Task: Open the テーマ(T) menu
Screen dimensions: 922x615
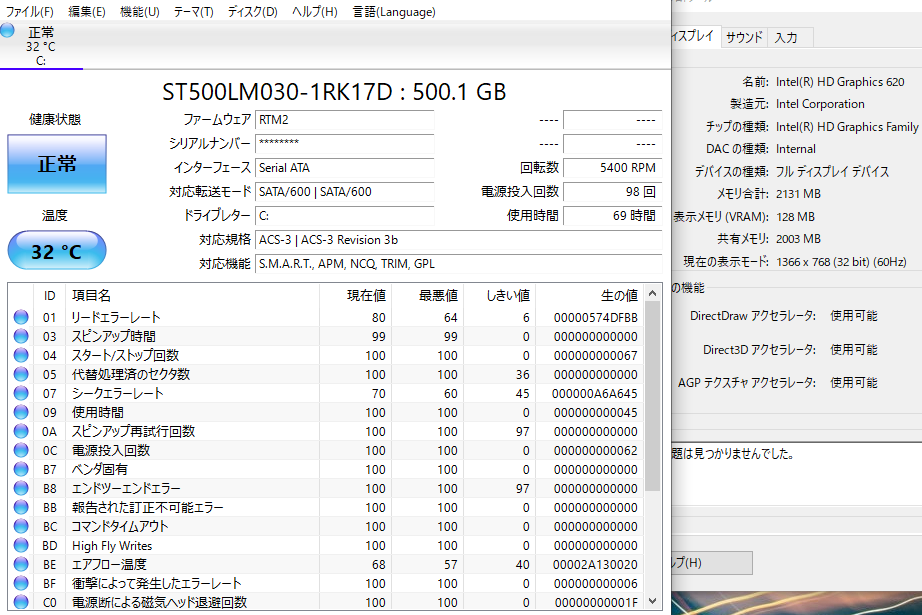Action: 193,12
